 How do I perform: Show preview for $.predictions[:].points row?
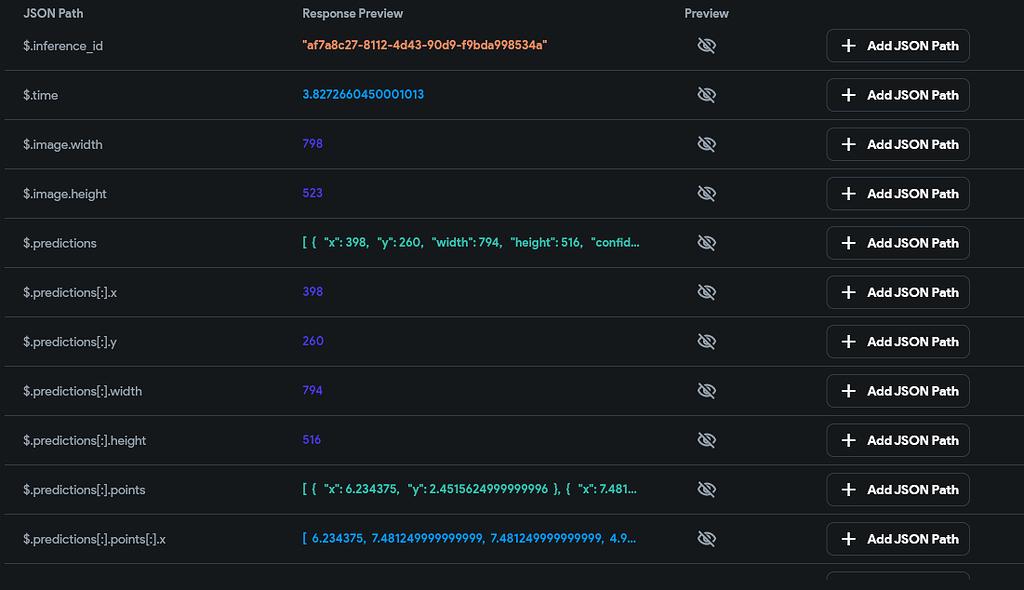point(706,489)
